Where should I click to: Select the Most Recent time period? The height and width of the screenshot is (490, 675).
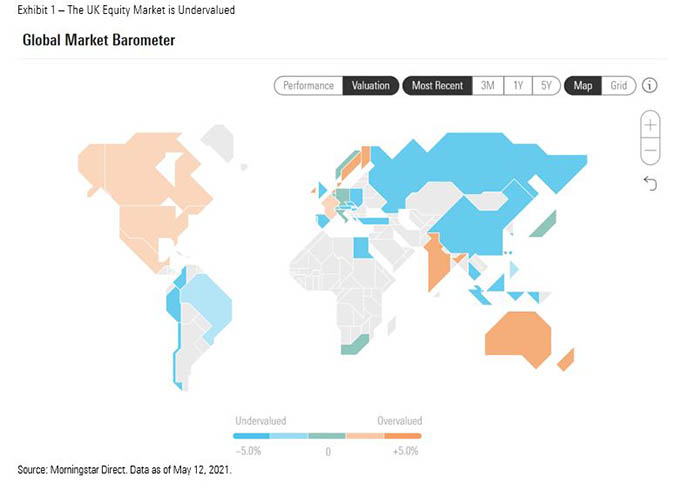click(437, 86)
